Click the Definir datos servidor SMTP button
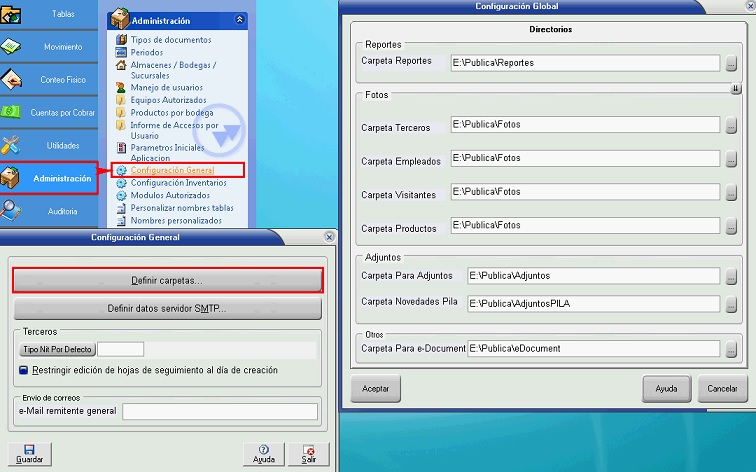Image resolution: width=756 pixels, height=472 pixels. click(167, 308)
